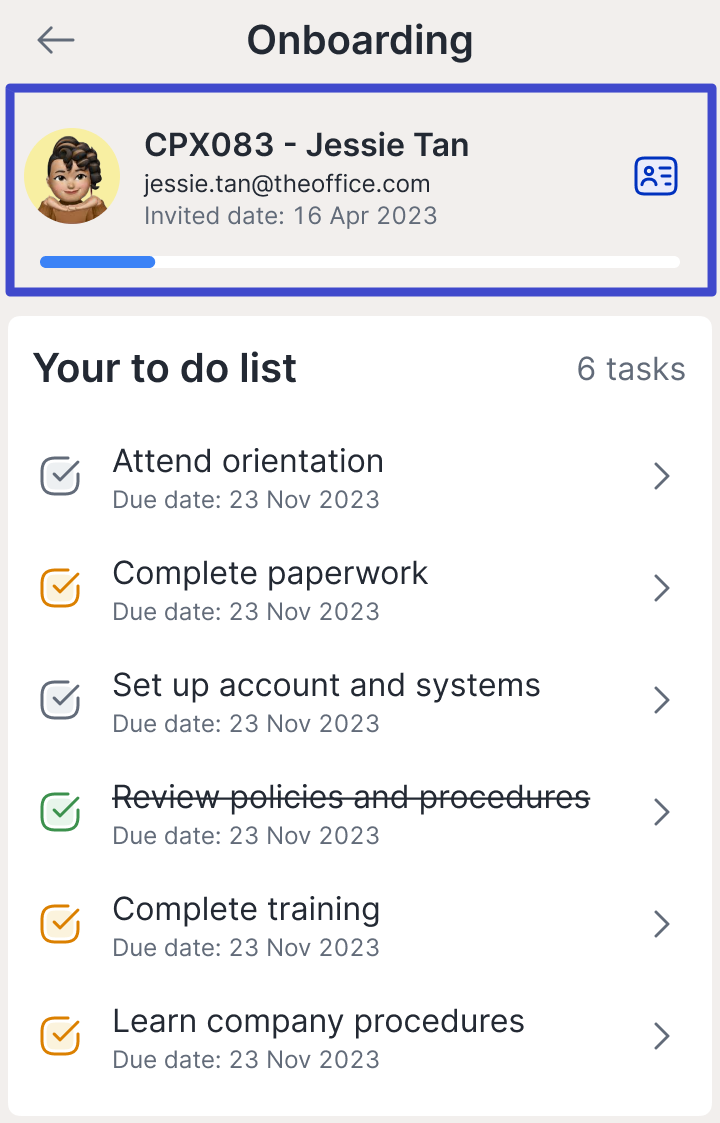Viewport: 720px width, 1123px height.
Task: Check the Attend orientation checkbox
Action: 60,476
